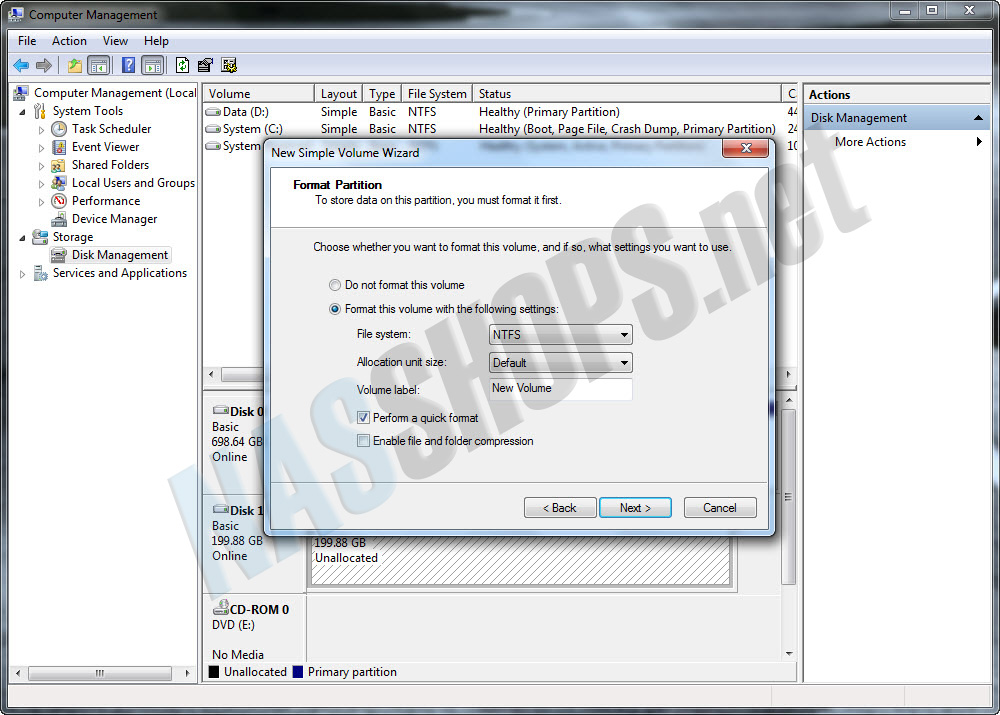This screenshot has width=1000, height=715.
Task: Sort by the Type column header
Action: [382, 94]
